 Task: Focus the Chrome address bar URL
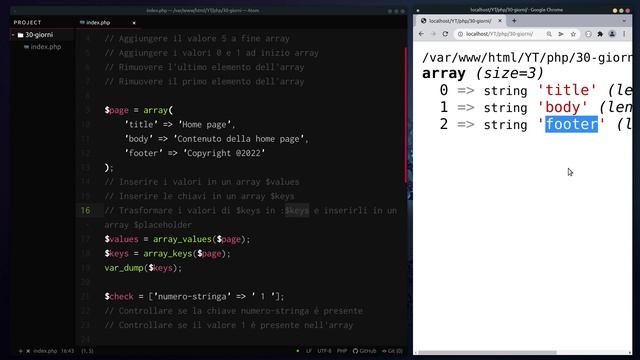tap(499, 34)
